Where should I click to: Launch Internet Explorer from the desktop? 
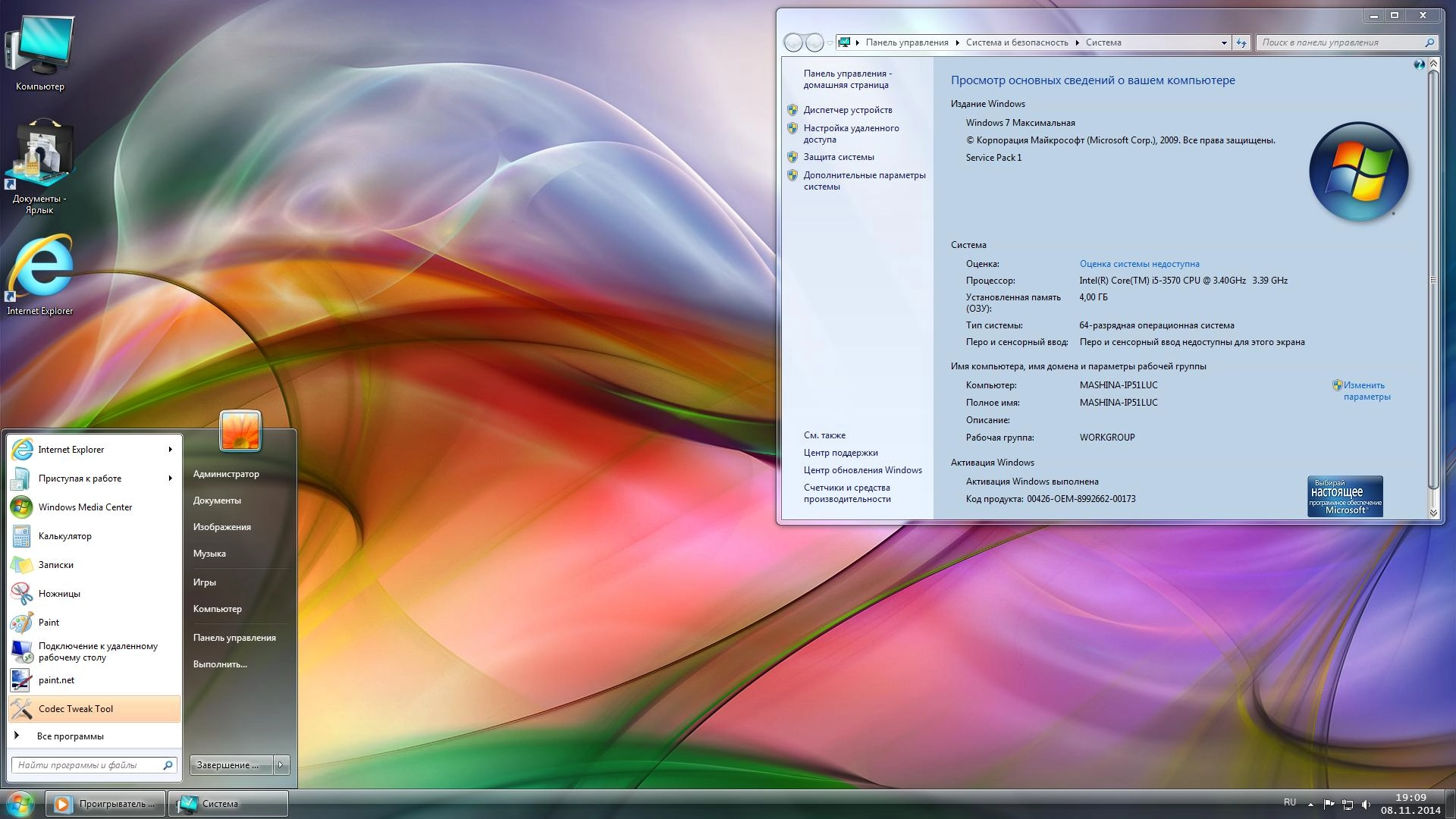point(39,275)
